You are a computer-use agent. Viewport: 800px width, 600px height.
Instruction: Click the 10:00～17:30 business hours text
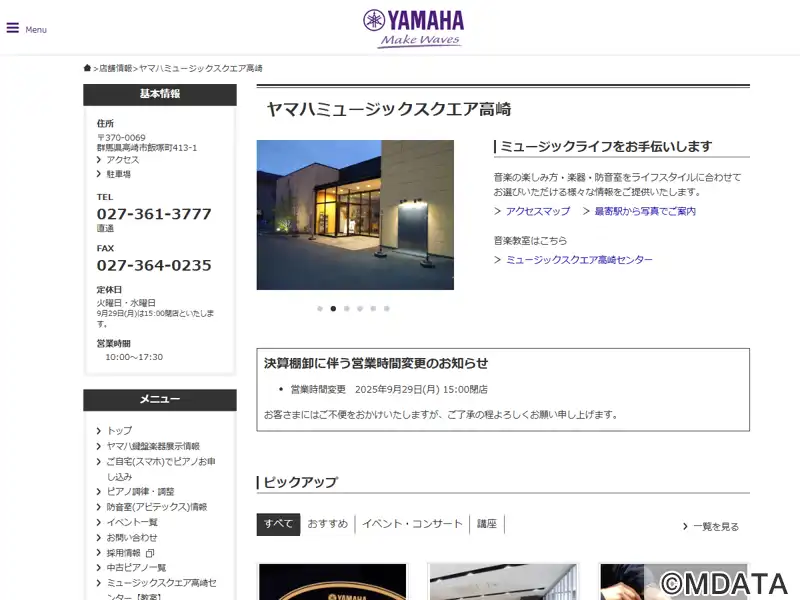point(134,357)
